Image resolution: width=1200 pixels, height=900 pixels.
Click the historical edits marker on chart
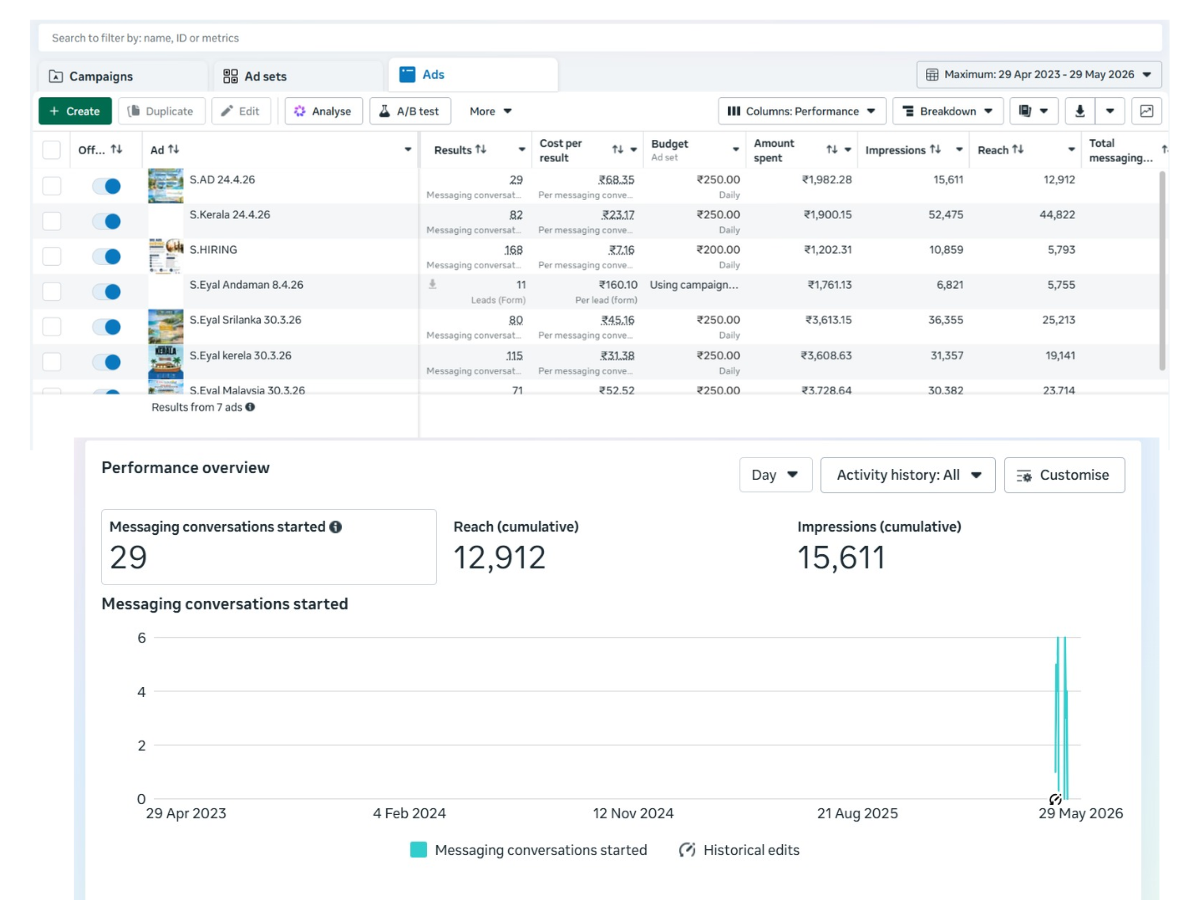click(x=1055, y=799)
